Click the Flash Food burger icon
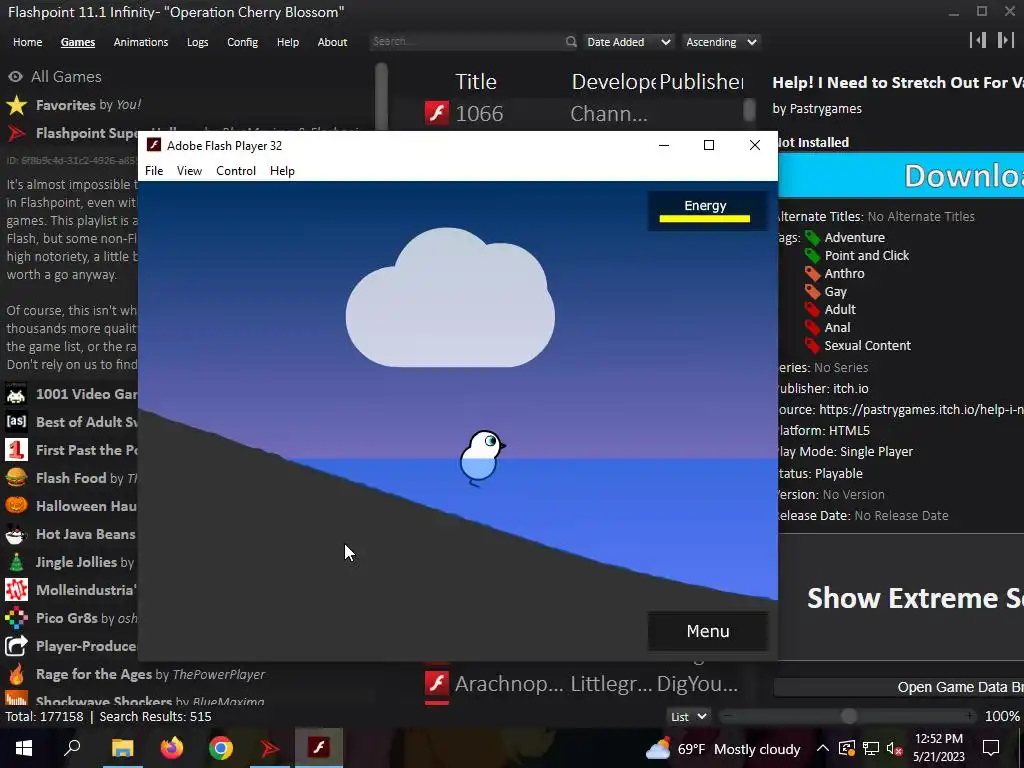Viewport: 1024px width, 768px height. (x=16, y=477)
